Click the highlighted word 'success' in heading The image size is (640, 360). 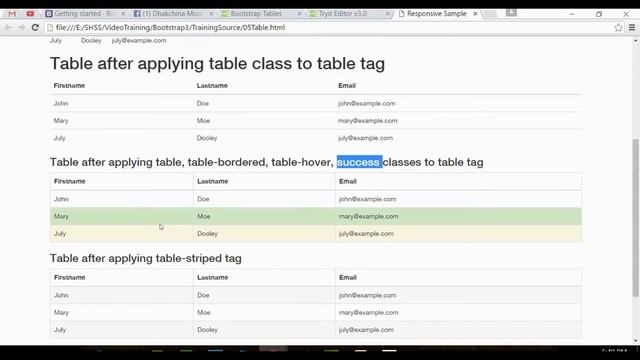point(359,162)
